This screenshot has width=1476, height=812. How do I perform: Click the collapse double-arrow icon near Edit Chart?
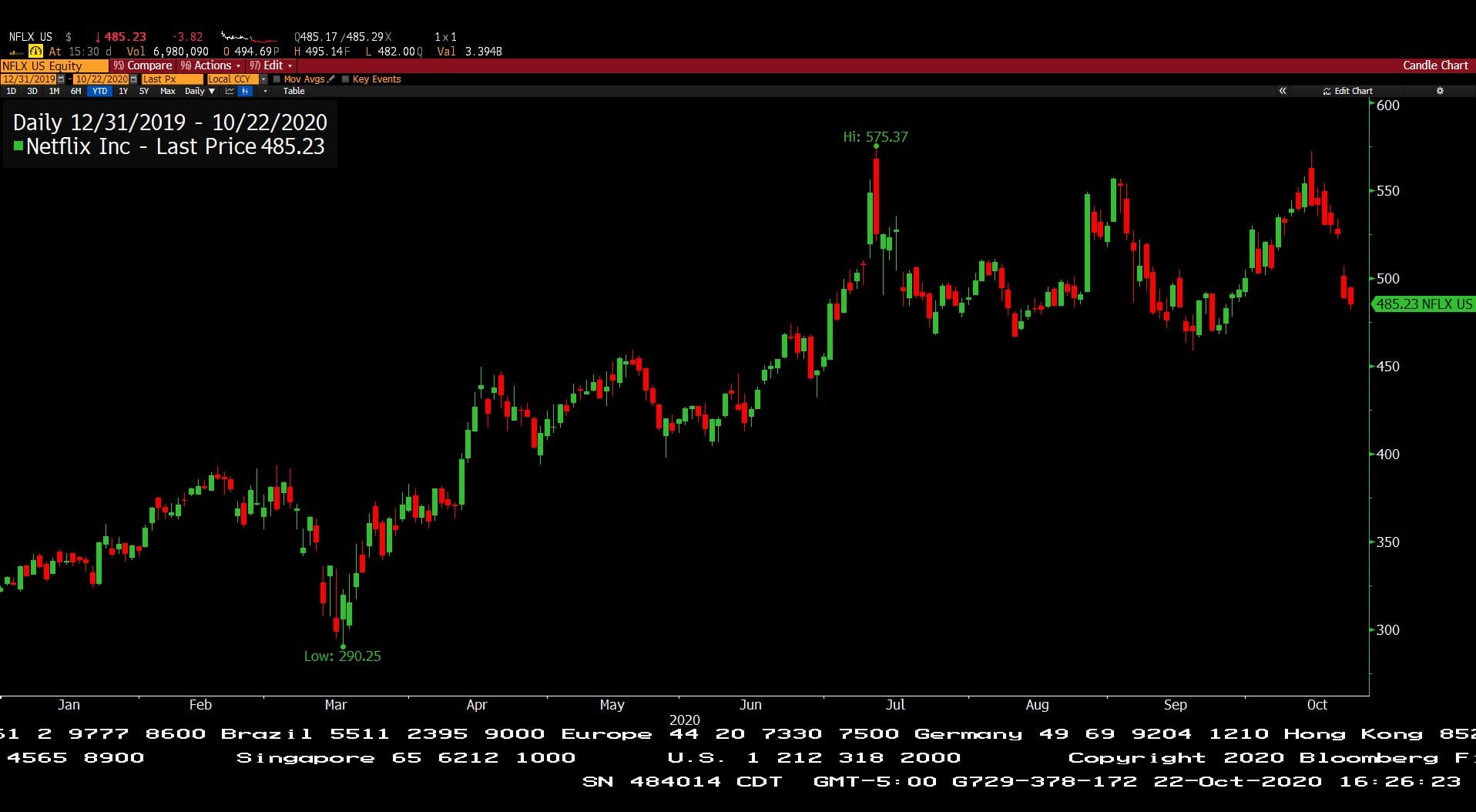1283,91
